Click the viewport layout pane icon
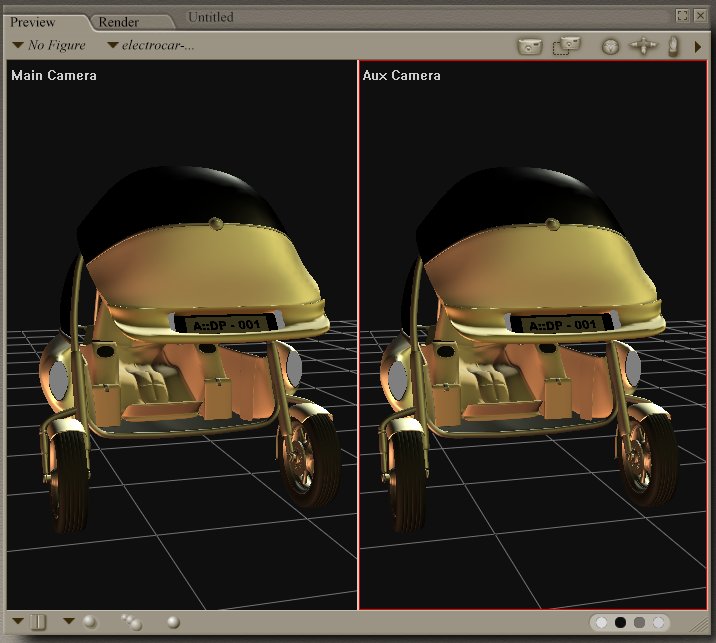This screenshot has width=716, height=643. coord(38,622)
